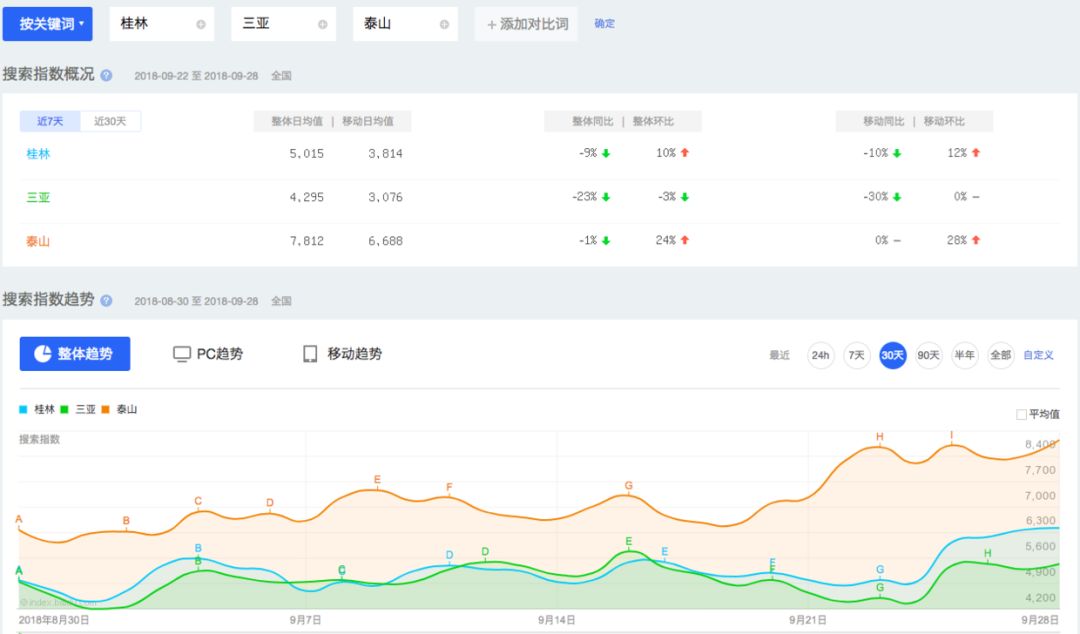
Task: Select the 移动趋势 tab
Action: [x=342, y=354]
